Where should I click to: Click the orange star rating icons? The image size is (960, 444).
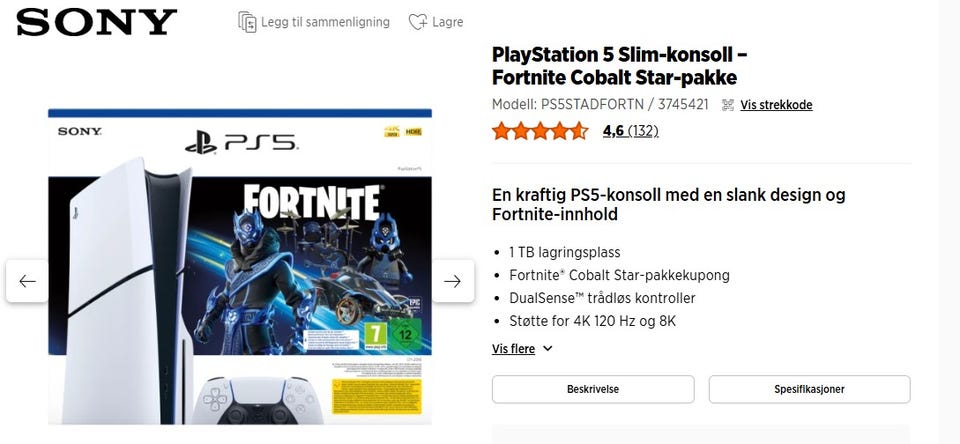540,131
